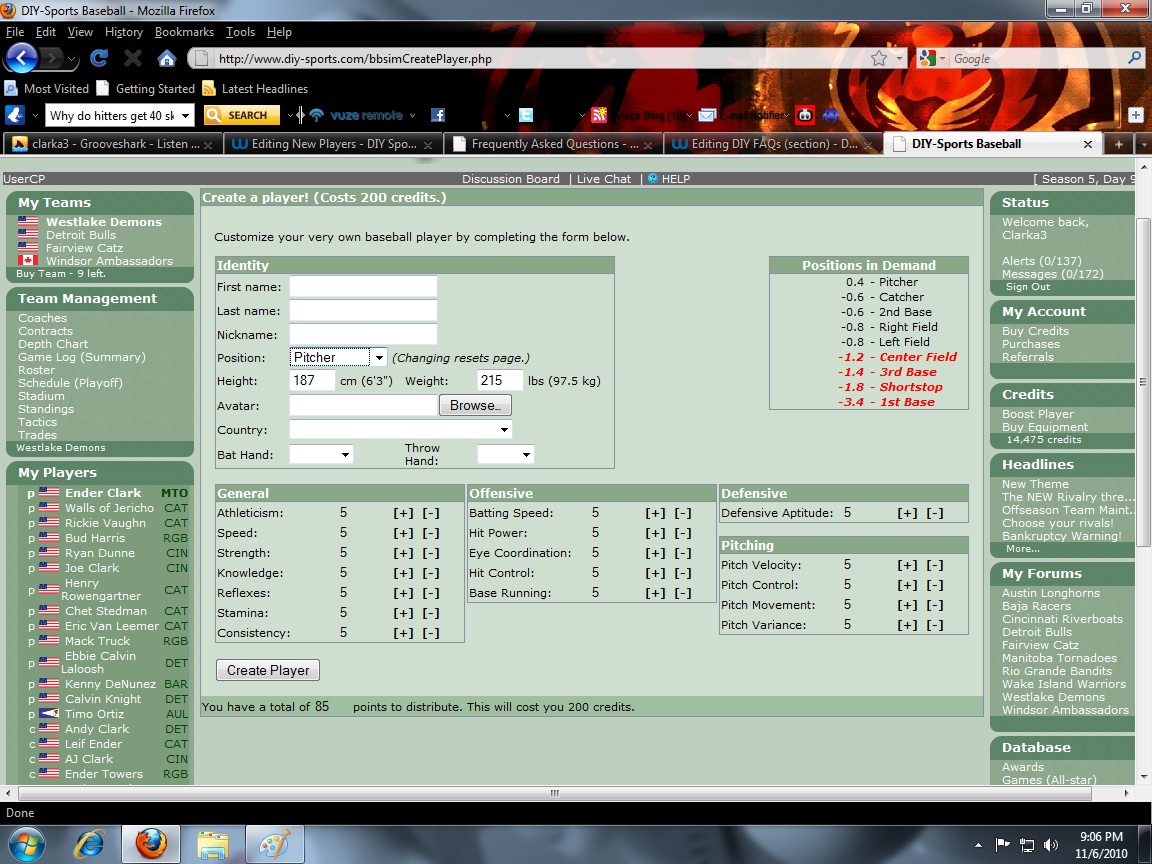Open the Position dropdown showing Pitcher

(x=338, y=358)
